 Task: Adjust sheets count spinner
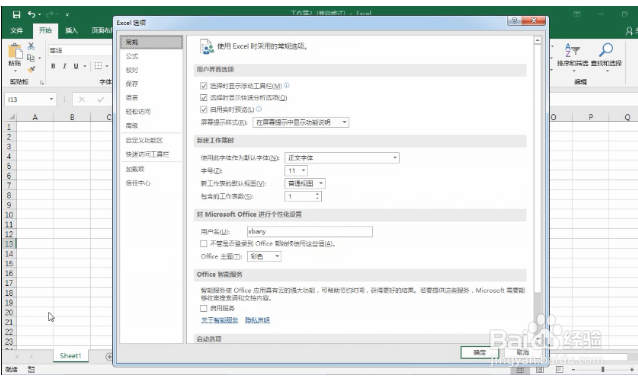[317, 196]
